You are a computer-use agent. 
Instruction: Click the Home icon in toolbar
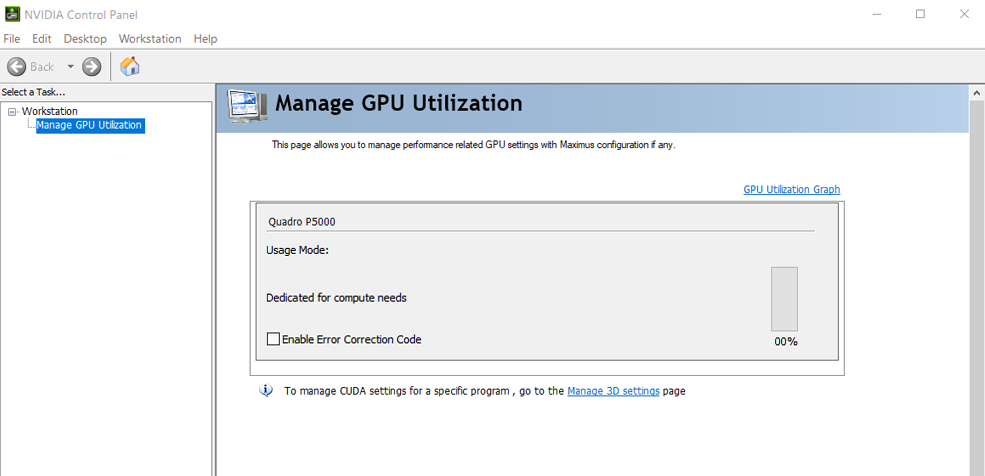point(130,67)
